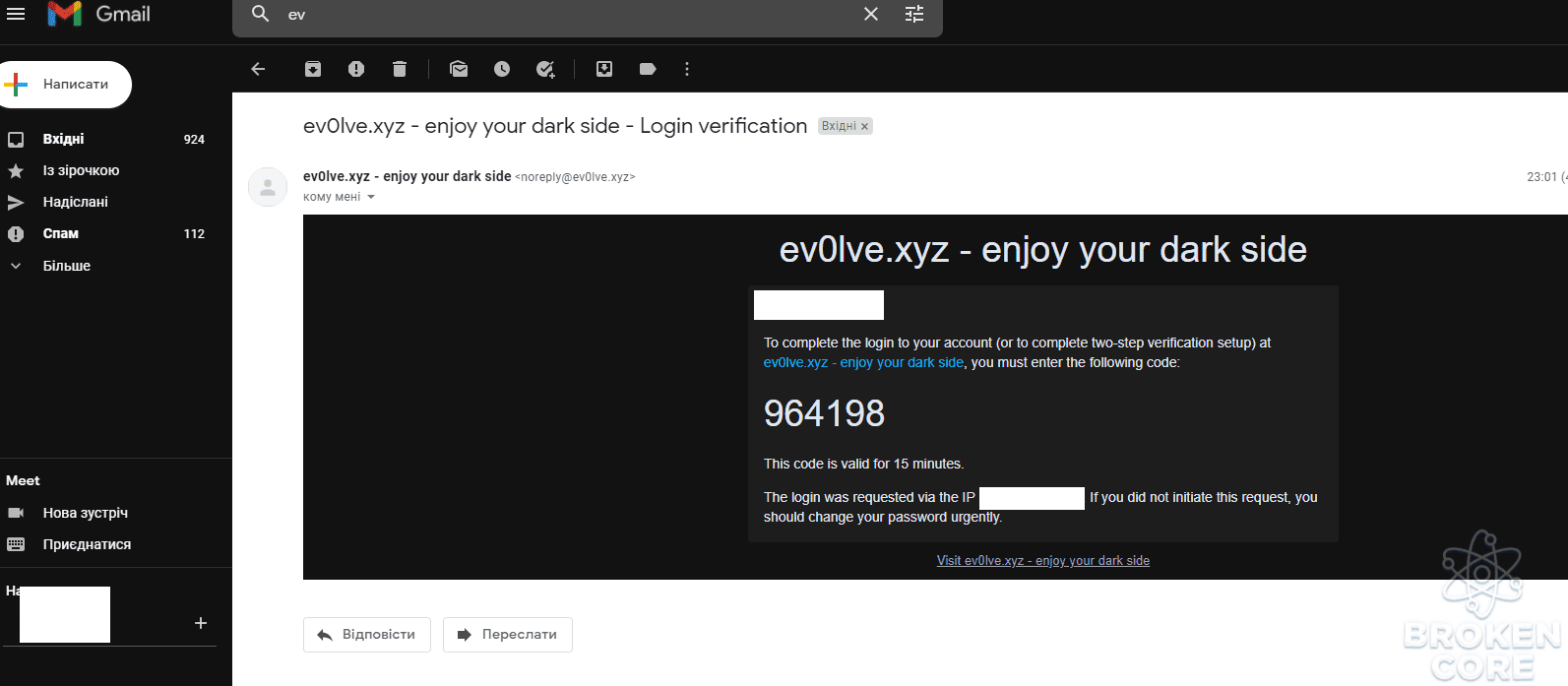Screen dimensions: 1568x686
Task: Delete the email with the trash icon
Action: (x=399, y=69)
